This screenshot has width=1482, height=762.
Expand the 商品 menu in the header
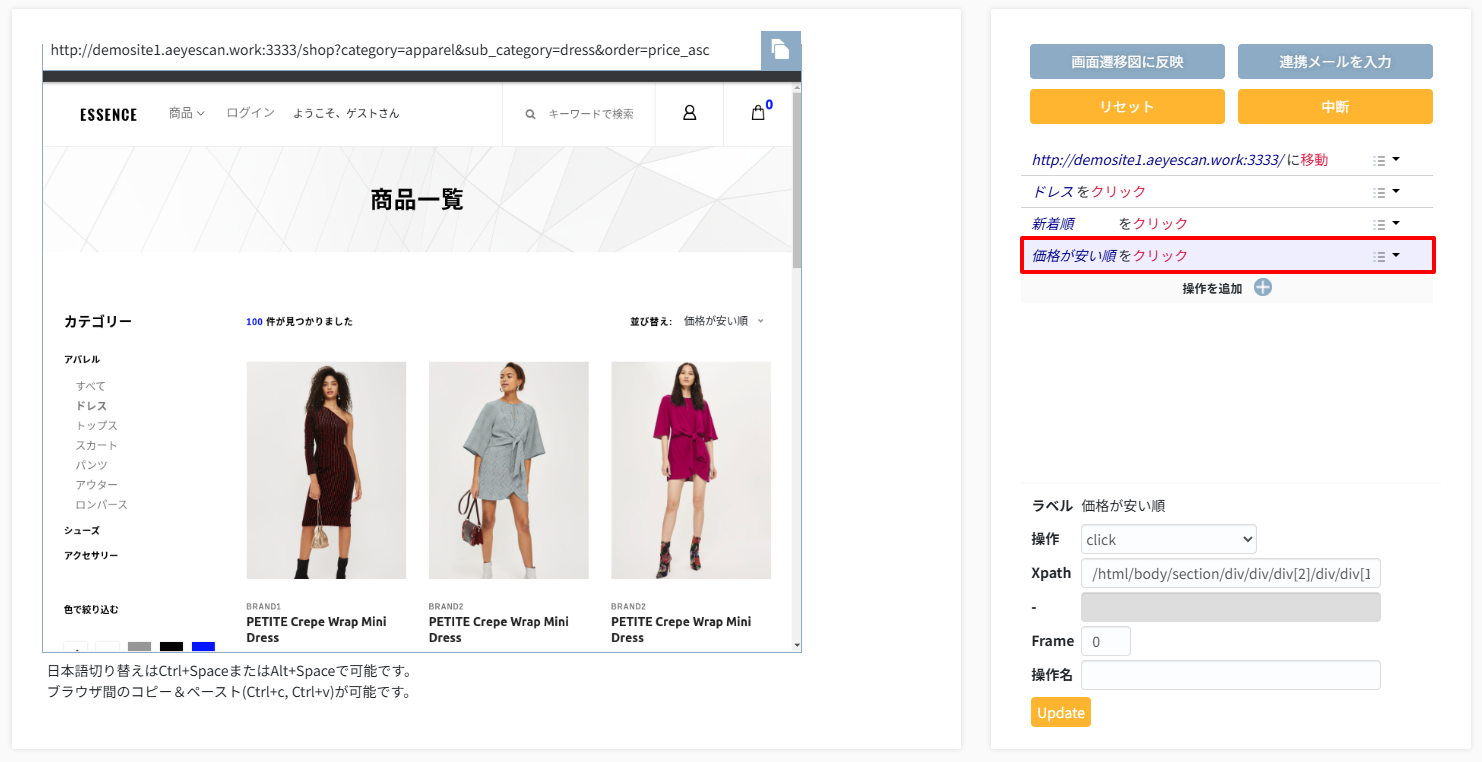pos(186,113)
